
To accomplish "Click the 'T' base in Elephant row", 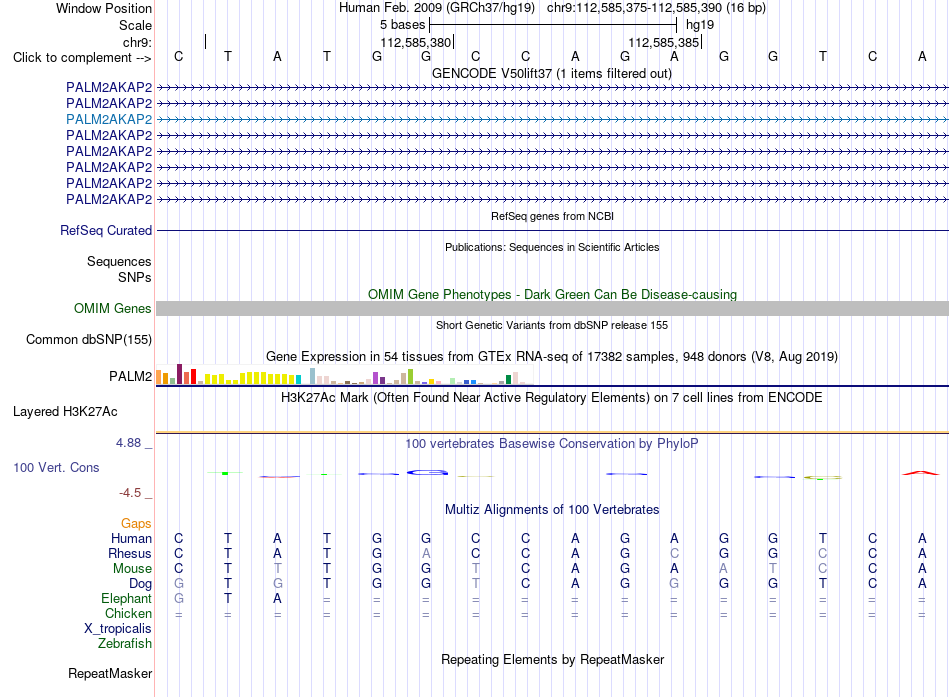I will point(228,598).
